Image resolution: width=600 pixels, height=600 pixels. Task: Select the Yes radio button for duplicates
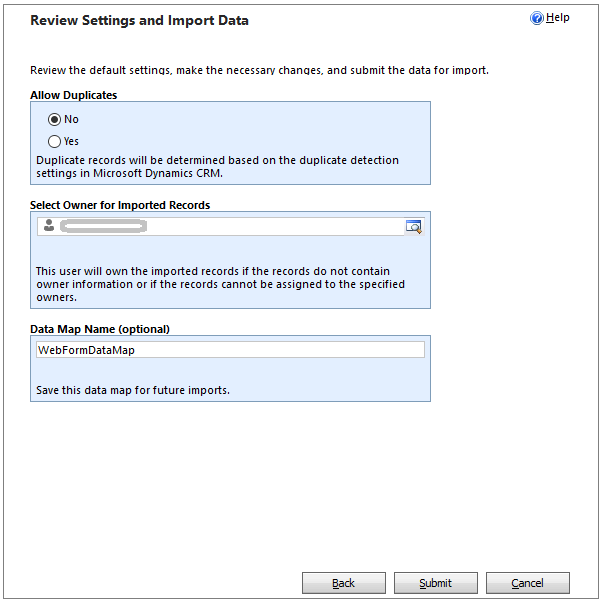coord(54,142)
